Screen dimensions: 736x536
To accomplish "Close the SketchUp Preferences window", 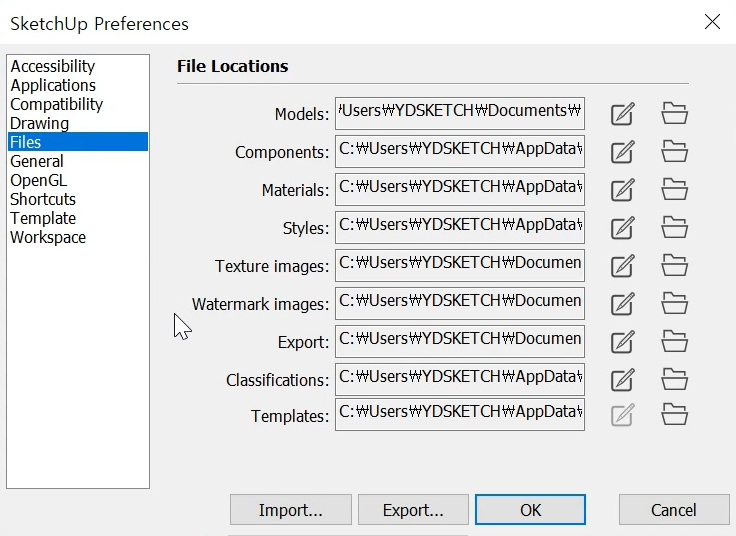I will pos(712,22).
